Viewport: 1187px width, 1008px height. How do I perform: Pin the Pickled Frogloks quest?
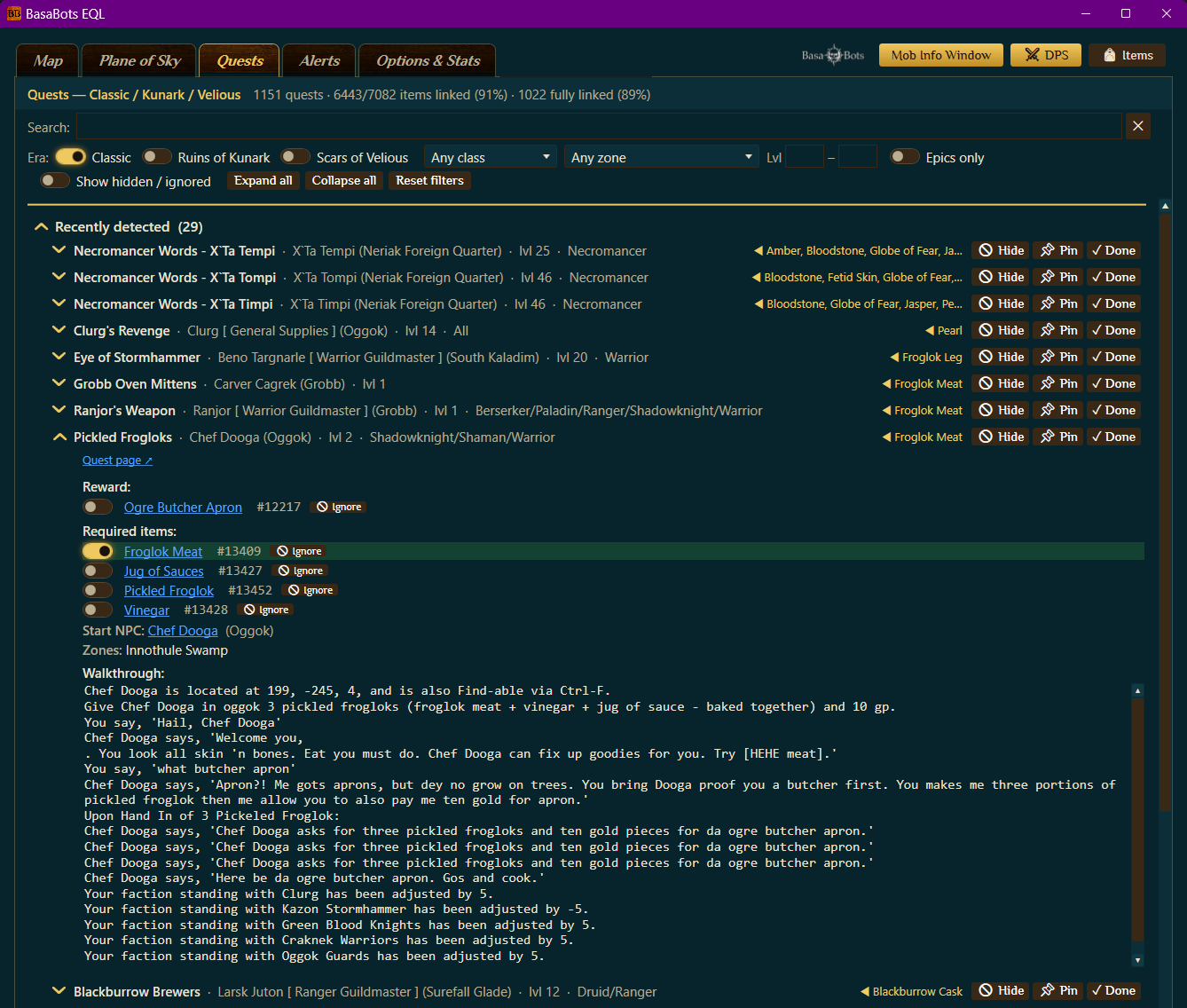pyautogui.click(x=1058, y=437)
